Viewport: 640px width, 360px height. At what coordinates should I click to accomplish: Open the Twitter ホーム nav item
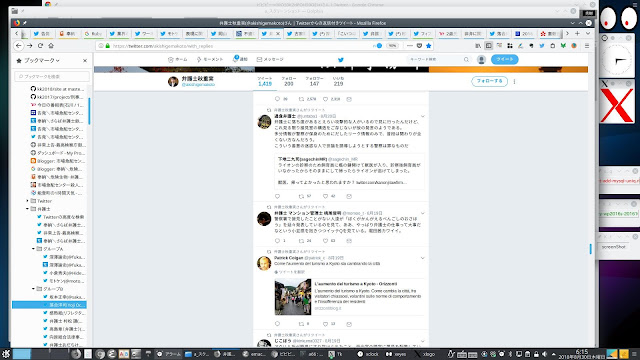[x=178, y=60]
